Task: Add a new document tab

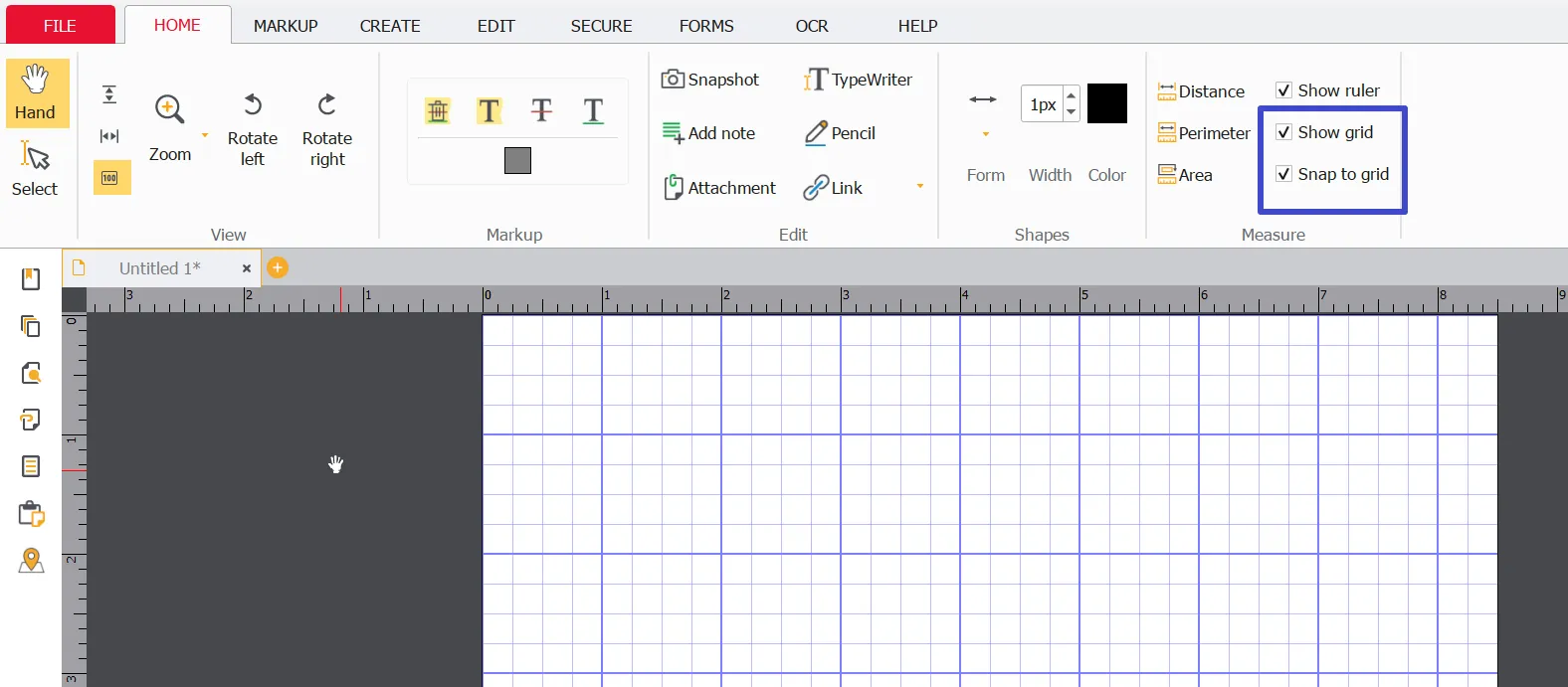Action: [278, 267]
